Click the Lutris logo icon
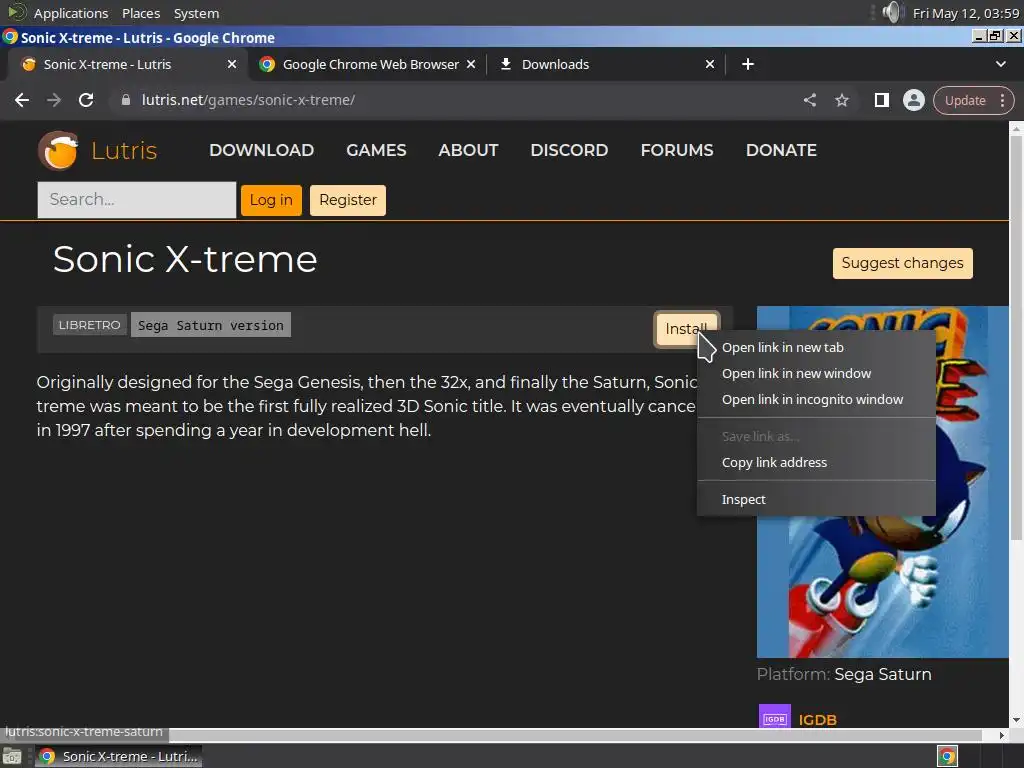Screen dimensions: 1024x768 coord(59,150)
